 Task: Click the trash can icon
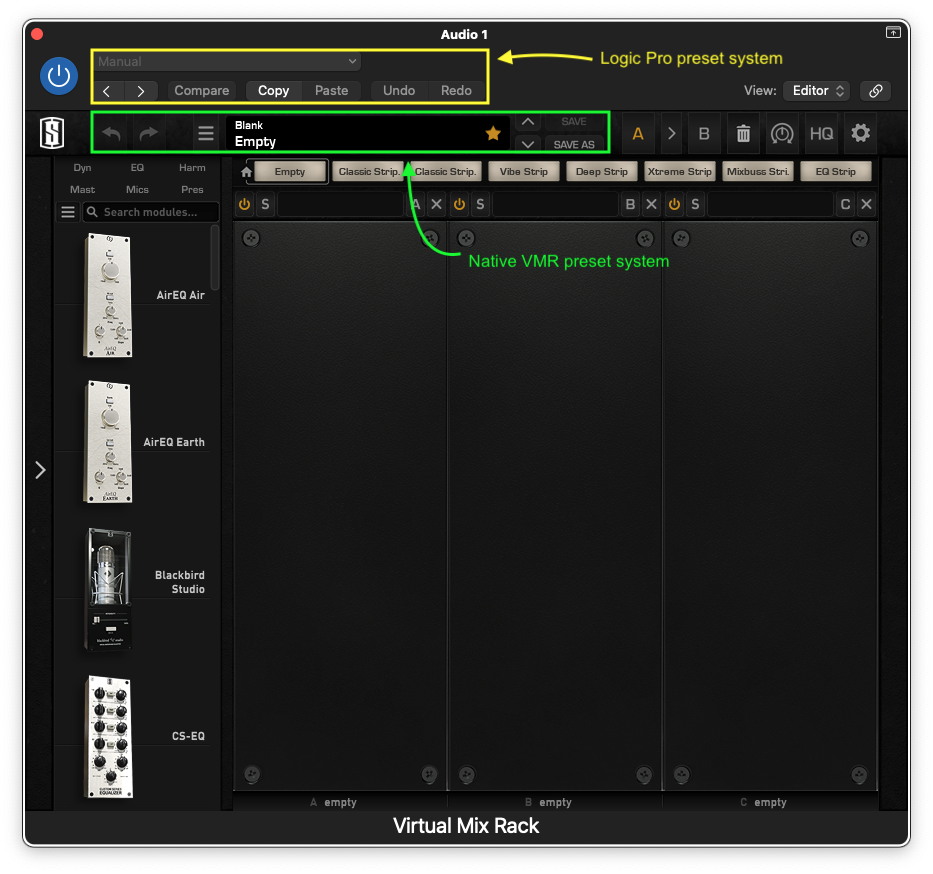(743, 133)
